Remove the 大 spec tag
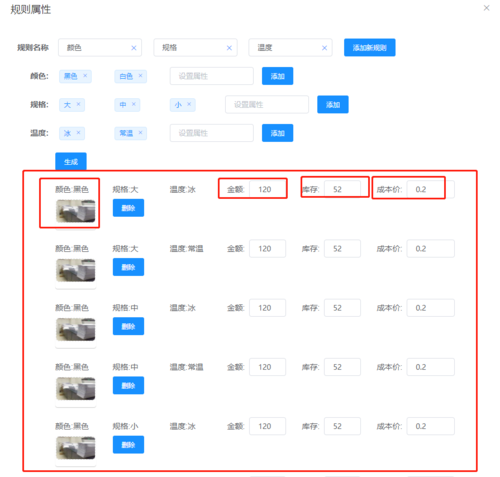 pyautogui.click(x=78, y=104)
